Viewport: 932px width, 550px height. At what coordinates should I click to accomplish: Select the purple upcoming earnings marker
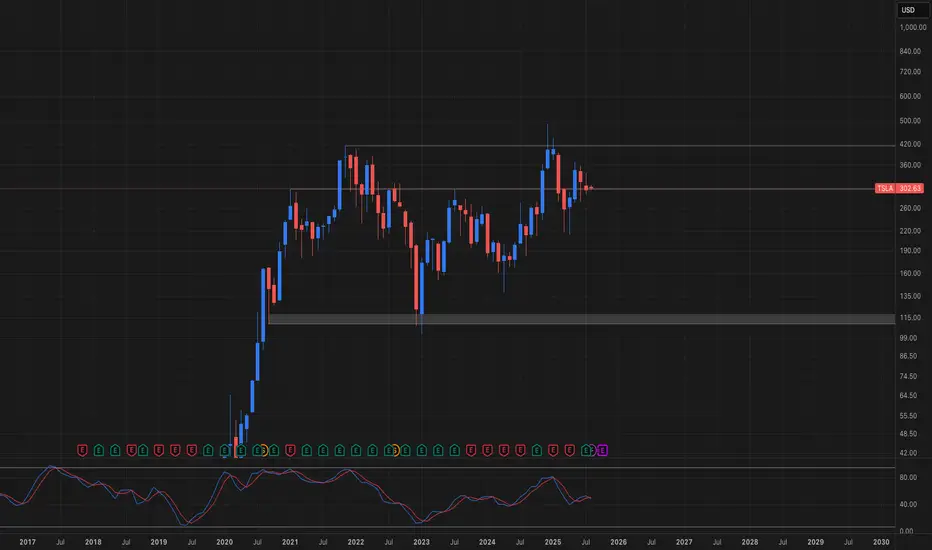(603, 450)
